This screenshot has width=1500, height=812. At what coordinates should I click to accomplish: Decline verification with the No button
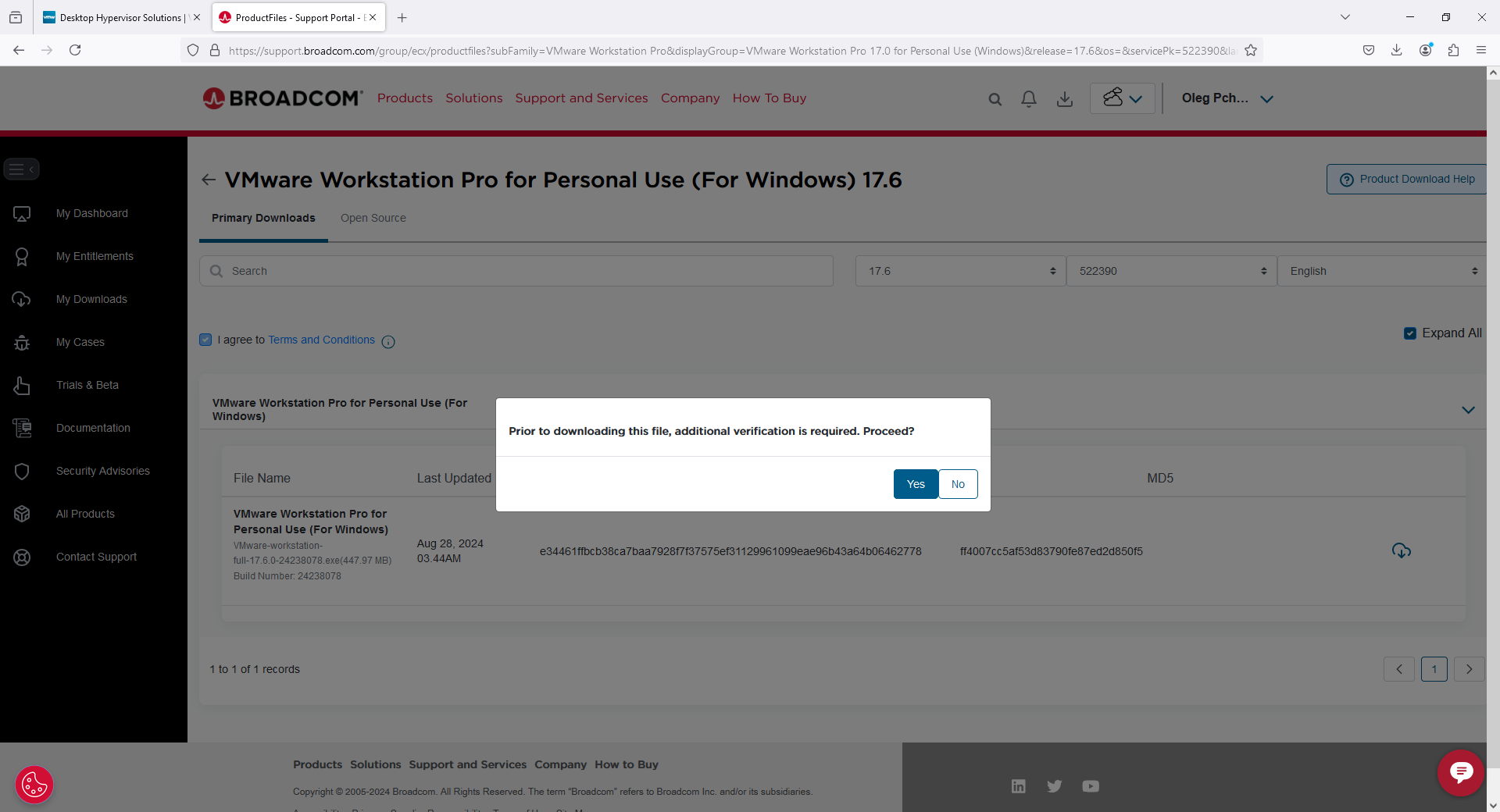958,484
